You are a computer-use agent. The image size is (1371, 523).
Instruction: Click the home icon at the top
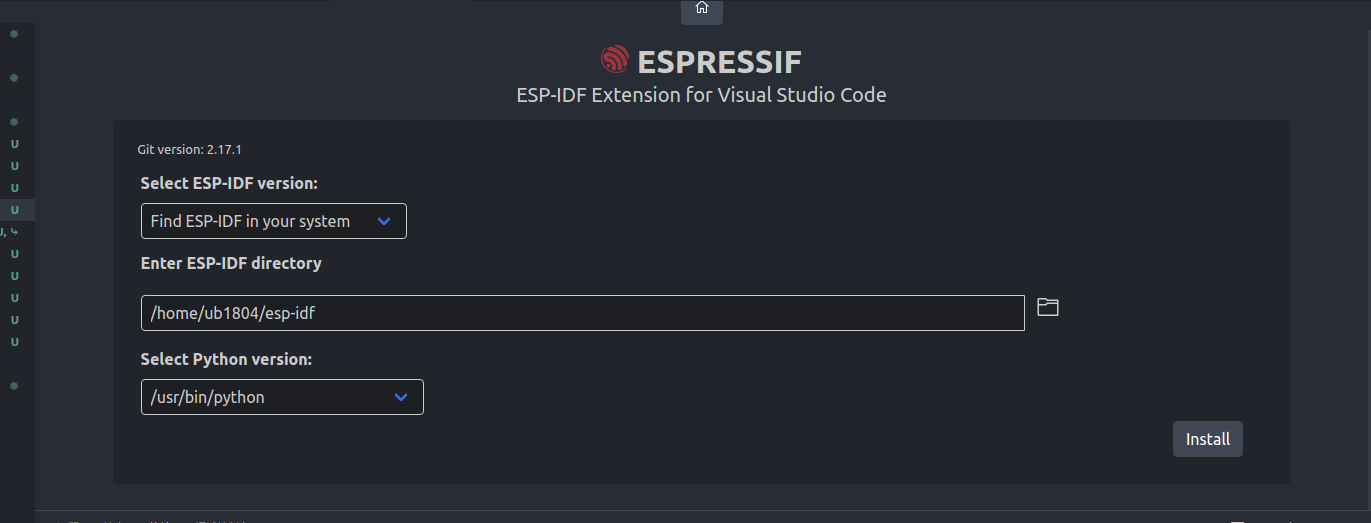pyautogui.click(x=702, y=8)
